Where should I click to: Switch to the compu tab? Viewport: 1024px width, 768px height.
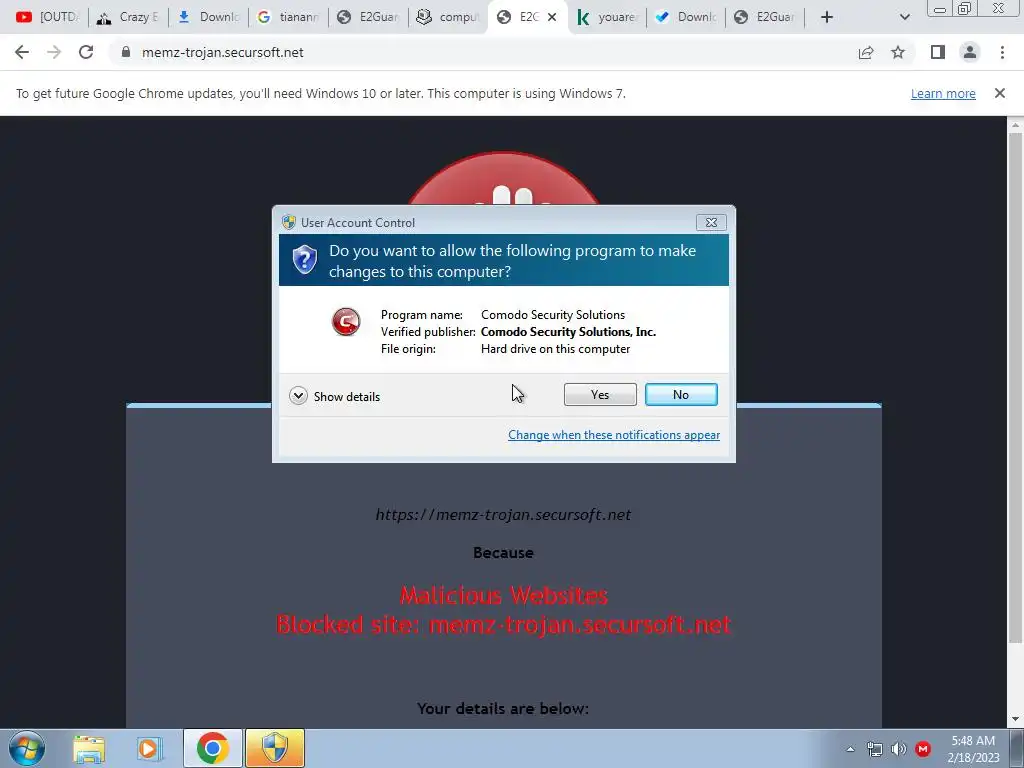tap(449, 17)
